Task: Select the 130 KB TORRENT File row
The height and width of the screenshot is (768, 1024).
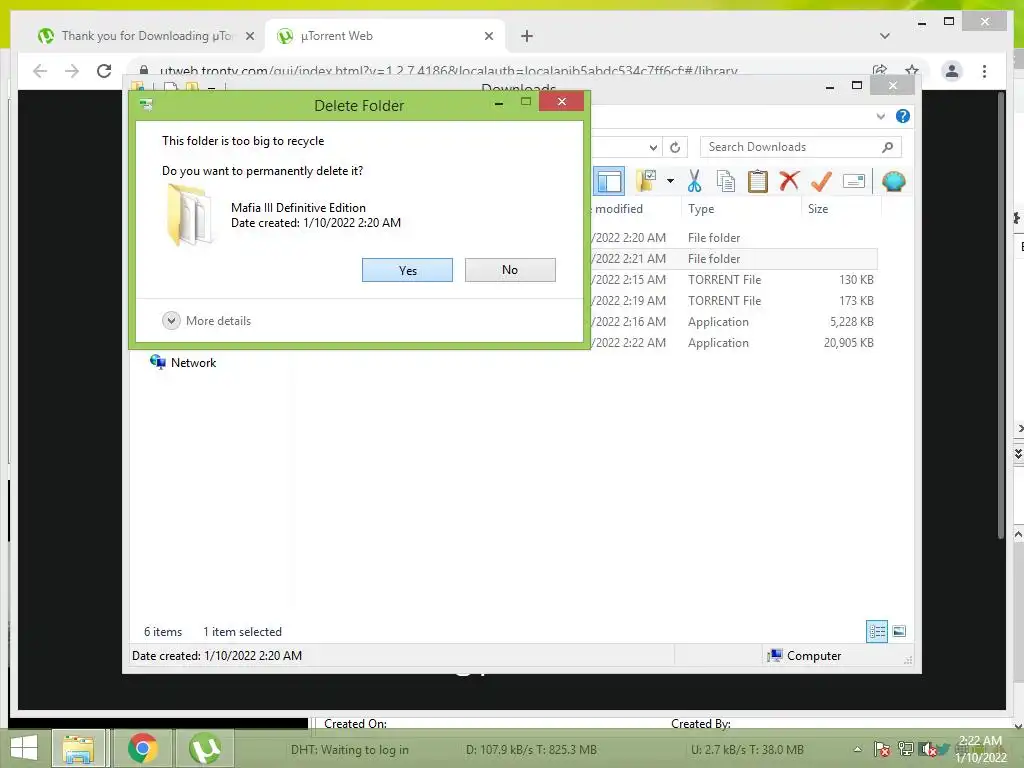Action: point(734,280)
